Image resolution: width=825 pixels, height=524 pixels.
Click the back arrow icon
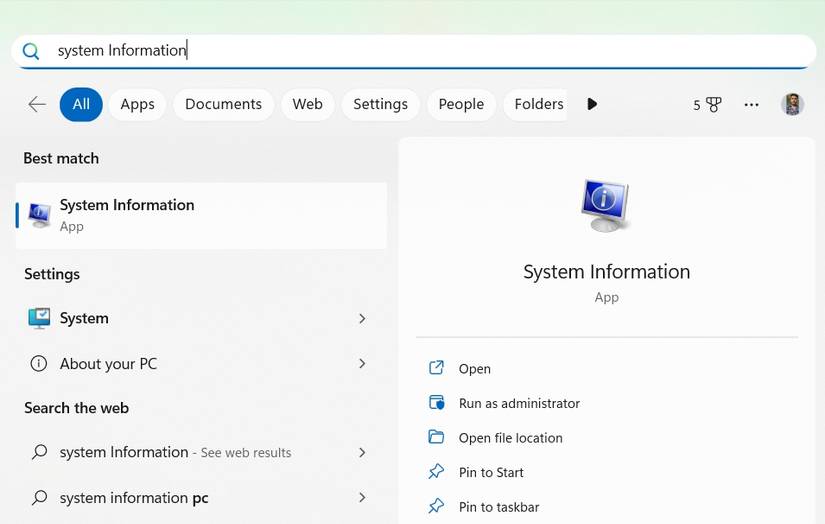(37, 104)
